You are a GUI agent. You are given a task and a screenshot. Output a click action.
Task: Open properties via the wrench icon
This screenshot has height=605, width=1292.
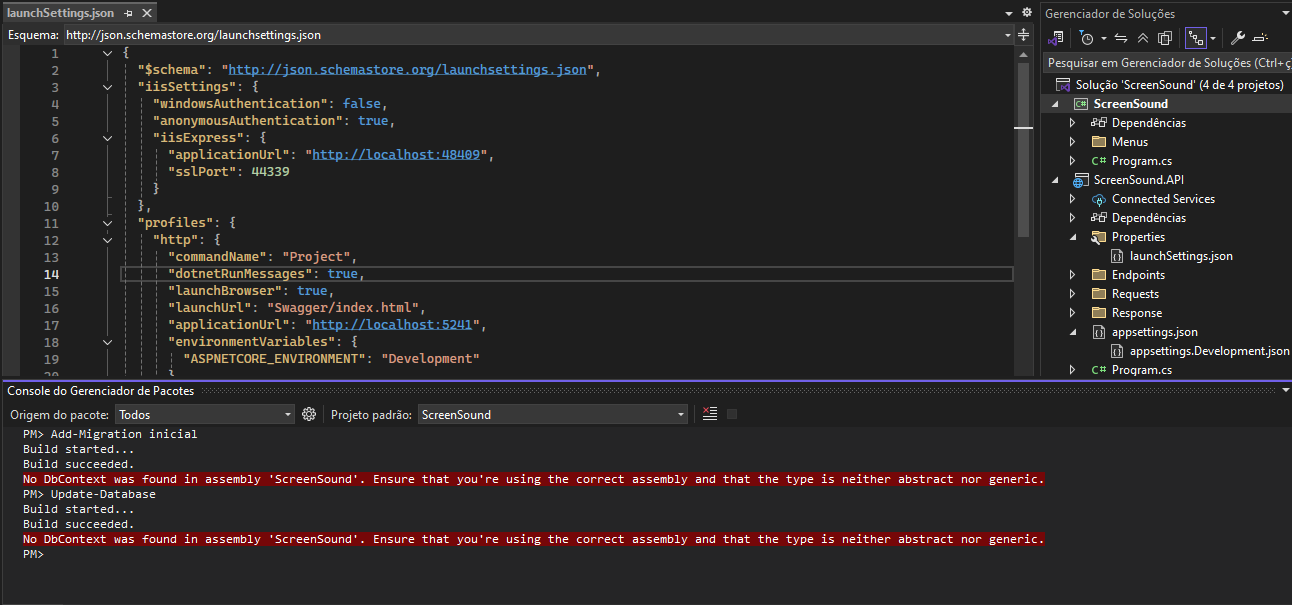click(1237, 38)
